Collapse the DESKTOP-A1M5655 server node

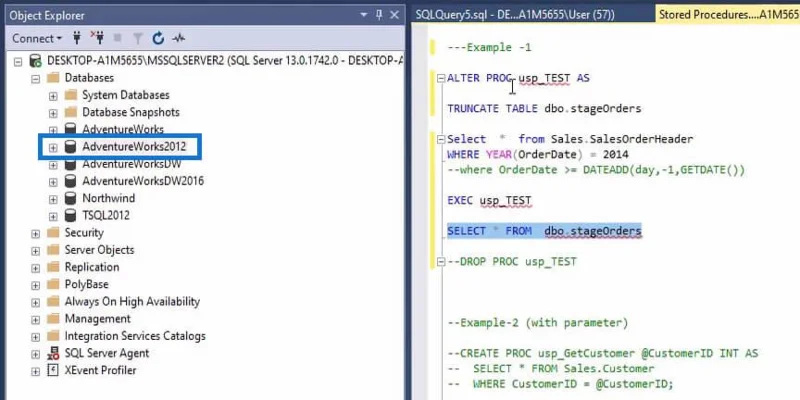(x=18, y=61)
